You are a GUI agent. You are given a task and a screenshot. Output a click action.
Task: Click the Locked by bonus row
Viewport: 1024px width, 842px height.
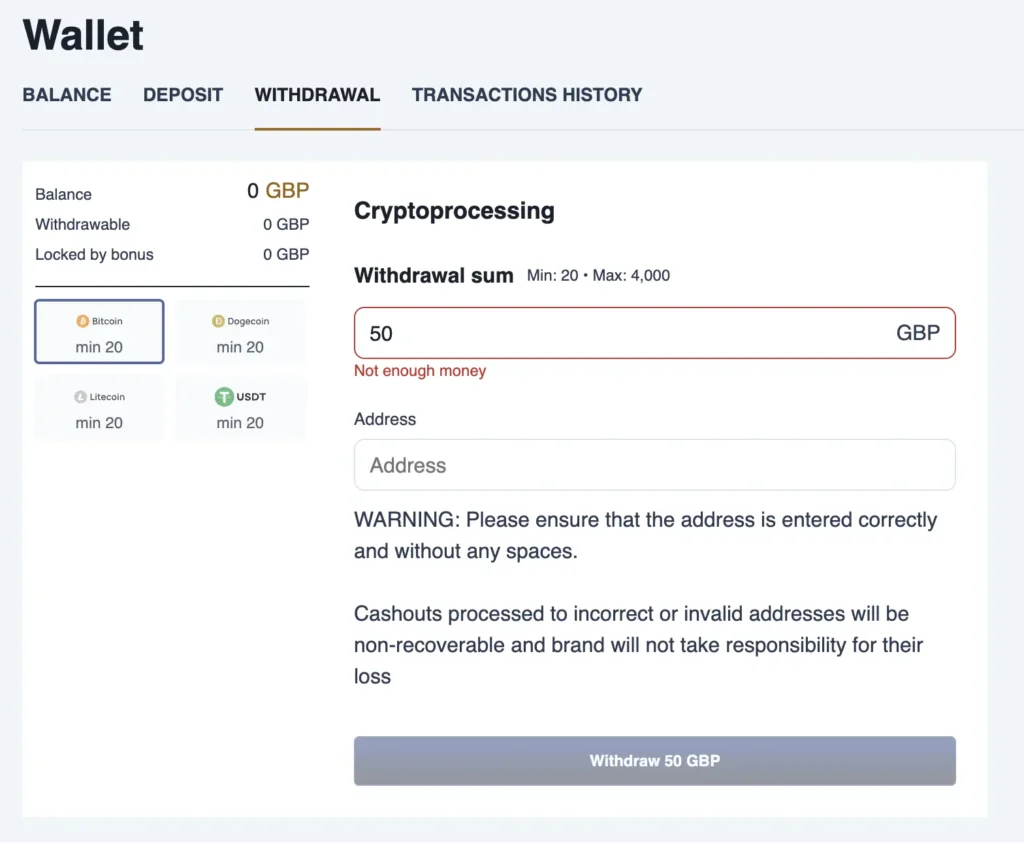(172, 254)
